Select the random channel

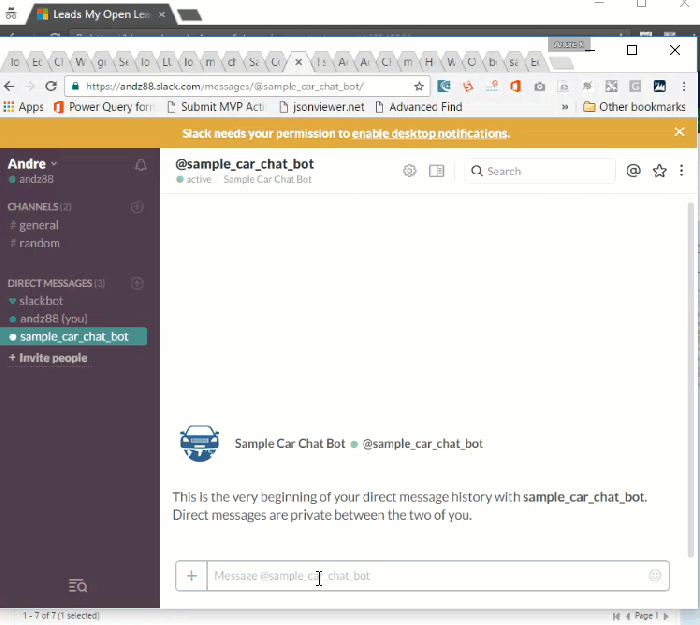tap(38, 243)
